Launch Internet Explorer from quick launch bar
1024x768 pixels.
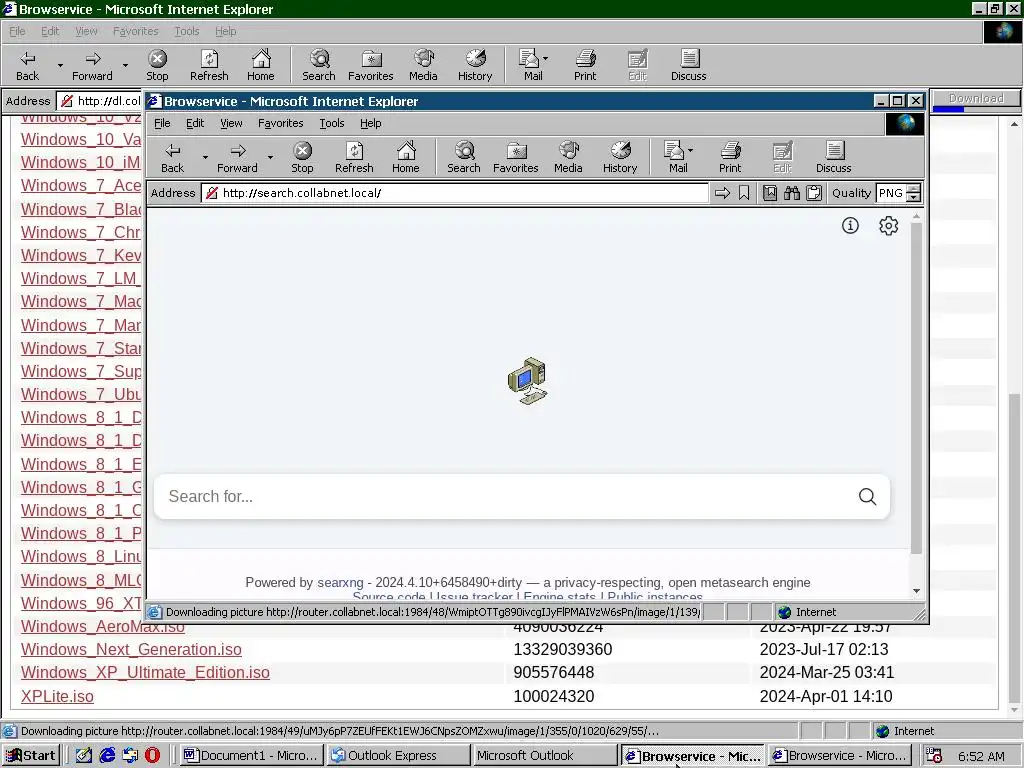[107, 756]
